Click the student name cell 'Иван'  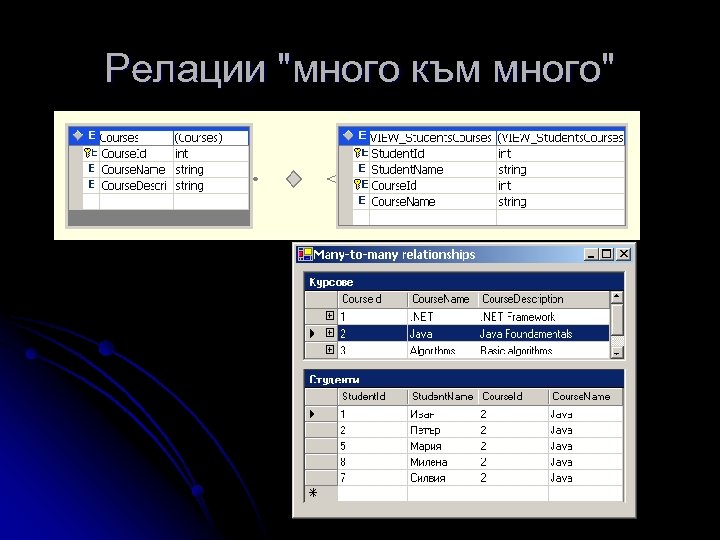tap(443, 414)
